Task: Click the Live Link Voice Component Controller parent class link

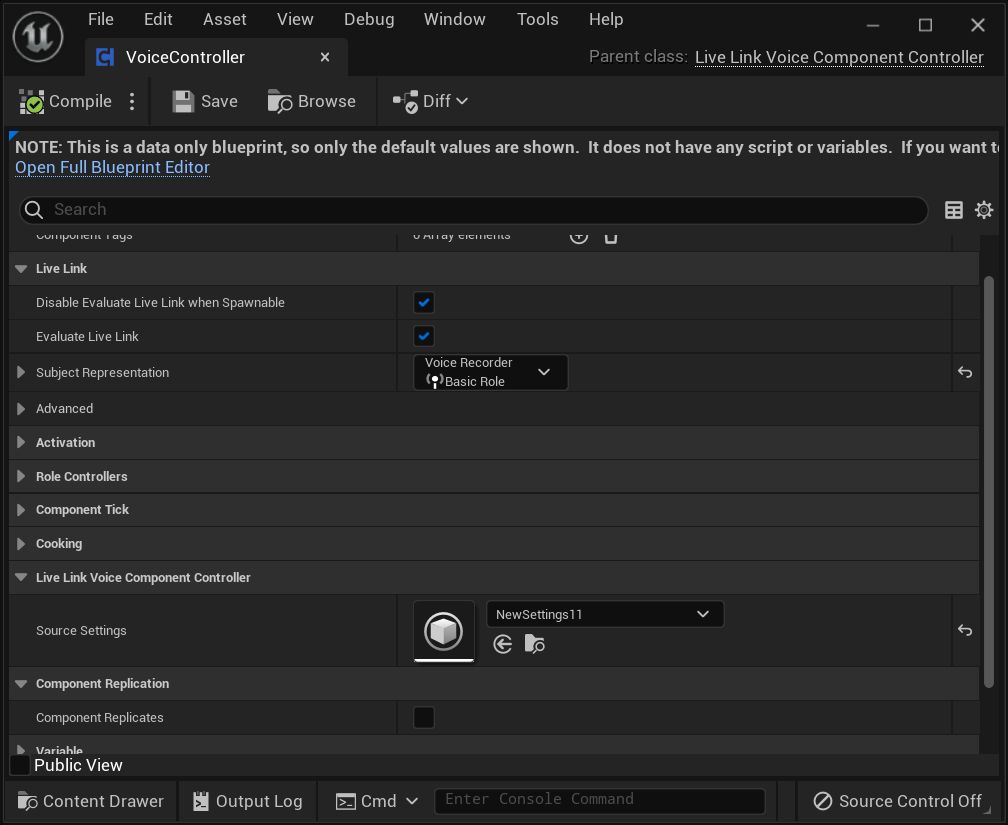Action: (x=838, y=57)
